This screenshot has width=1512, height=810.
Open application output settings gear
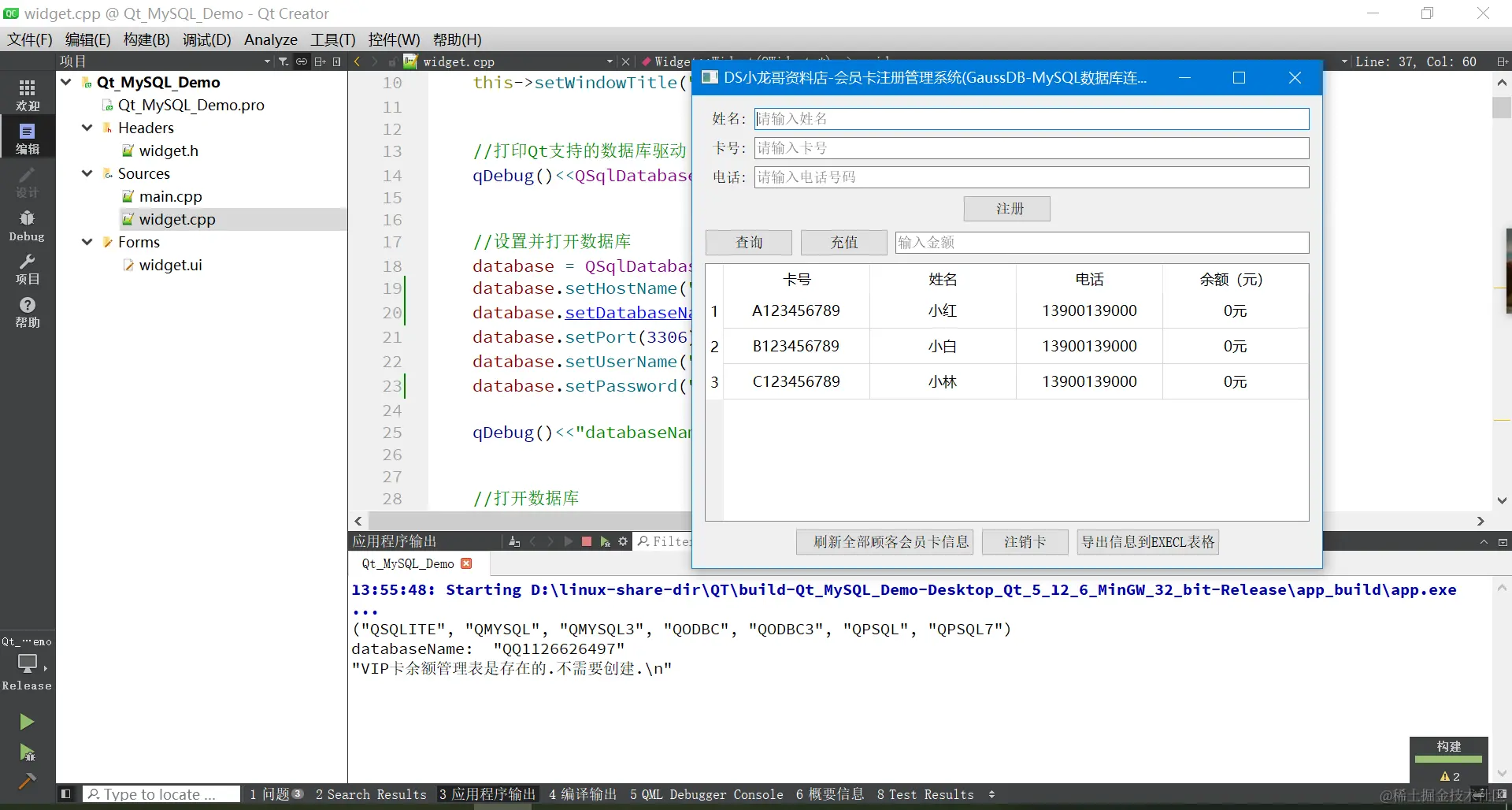(x=623, y=541)
